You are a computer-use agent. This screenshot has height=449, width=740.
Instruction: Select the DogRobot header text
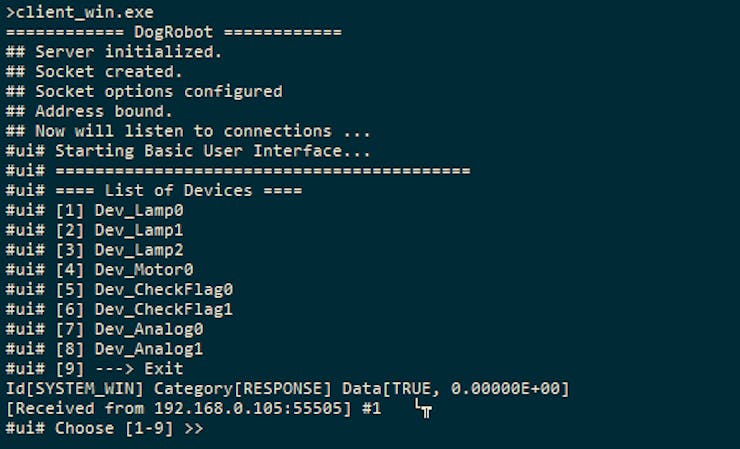pyautogui.click(x=174, y=32)
